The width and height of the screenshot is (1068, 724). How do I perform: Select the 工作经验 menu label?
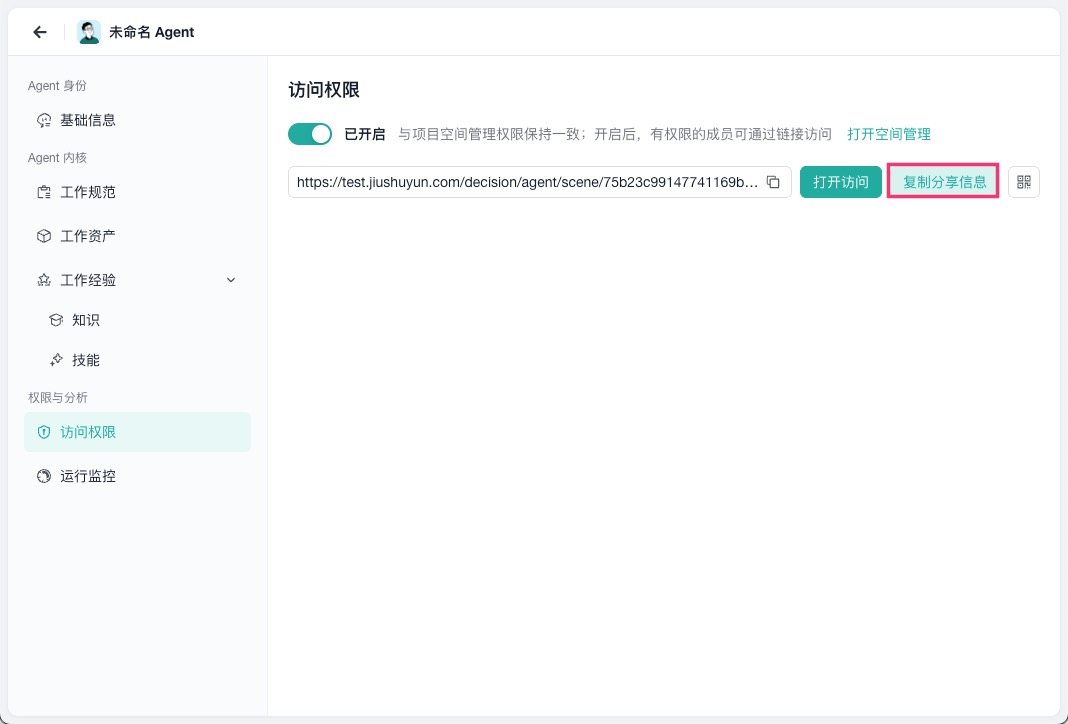coord(88,280)
